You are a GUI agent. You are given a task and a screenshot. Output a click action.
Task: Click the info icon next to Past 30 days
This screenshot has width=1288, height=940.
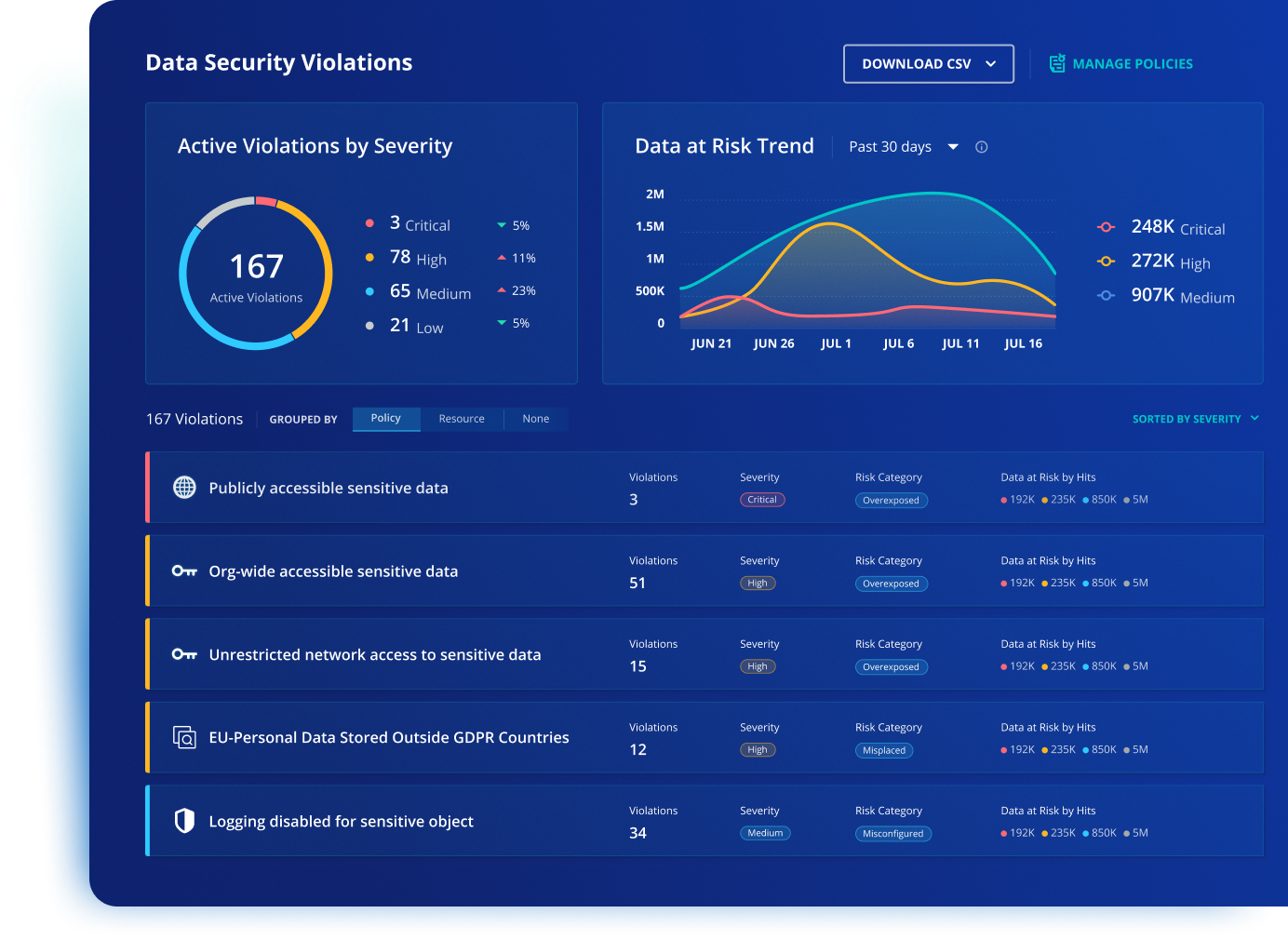pyautogui.click(x=981, y=147)
